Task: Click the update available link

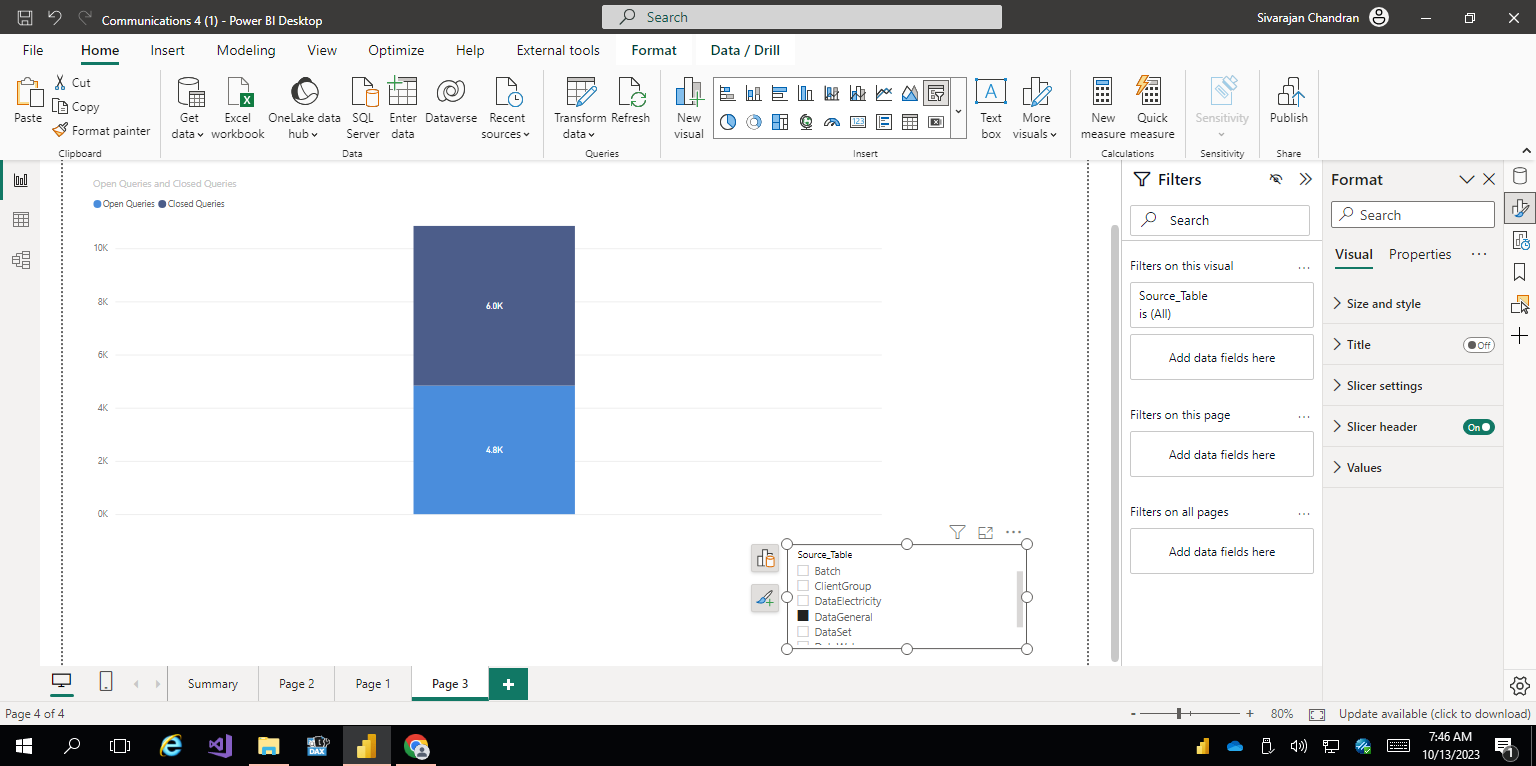Action: pyautogui.click(x=1434, y=714)
